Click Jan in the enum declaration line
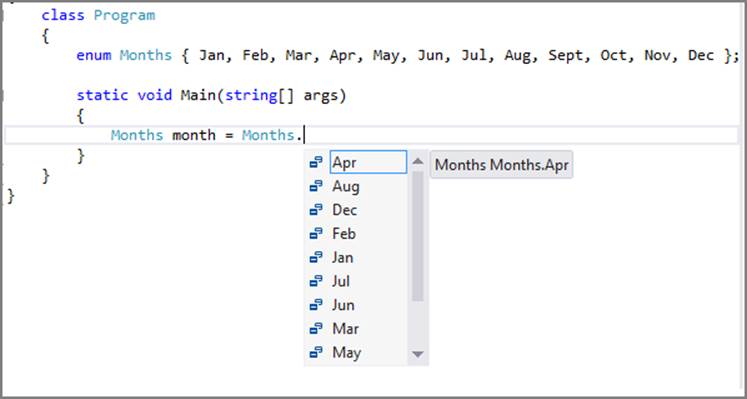 click(212, 55)
